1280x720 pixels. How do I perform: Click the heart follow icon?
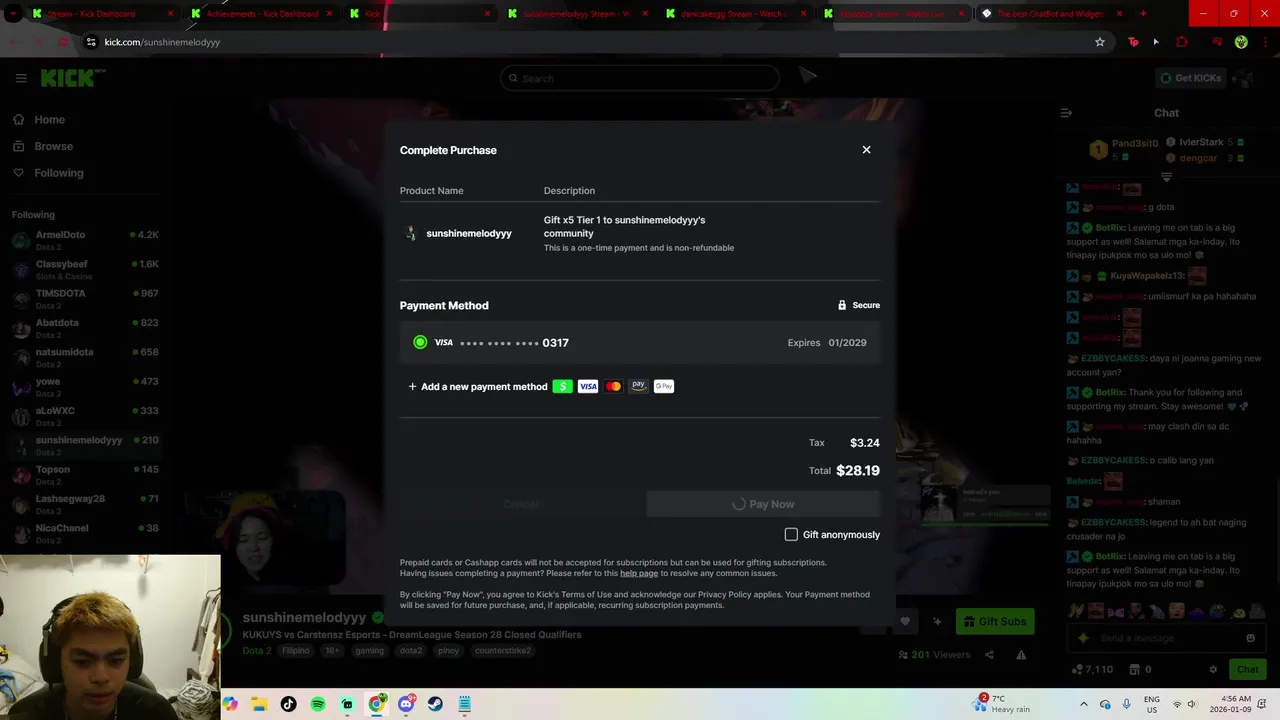tap(905, 621)
